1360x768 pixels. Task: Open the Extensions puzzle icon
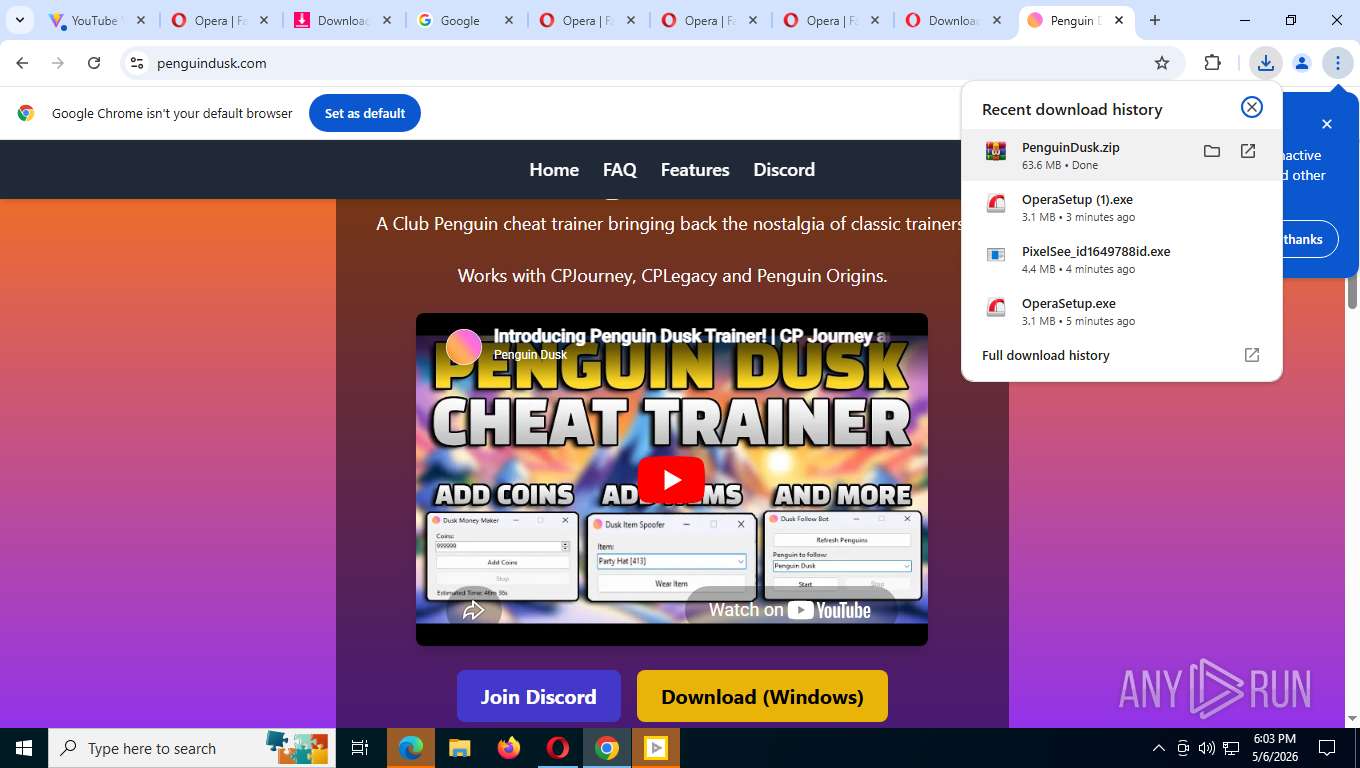coord(1213,63)
